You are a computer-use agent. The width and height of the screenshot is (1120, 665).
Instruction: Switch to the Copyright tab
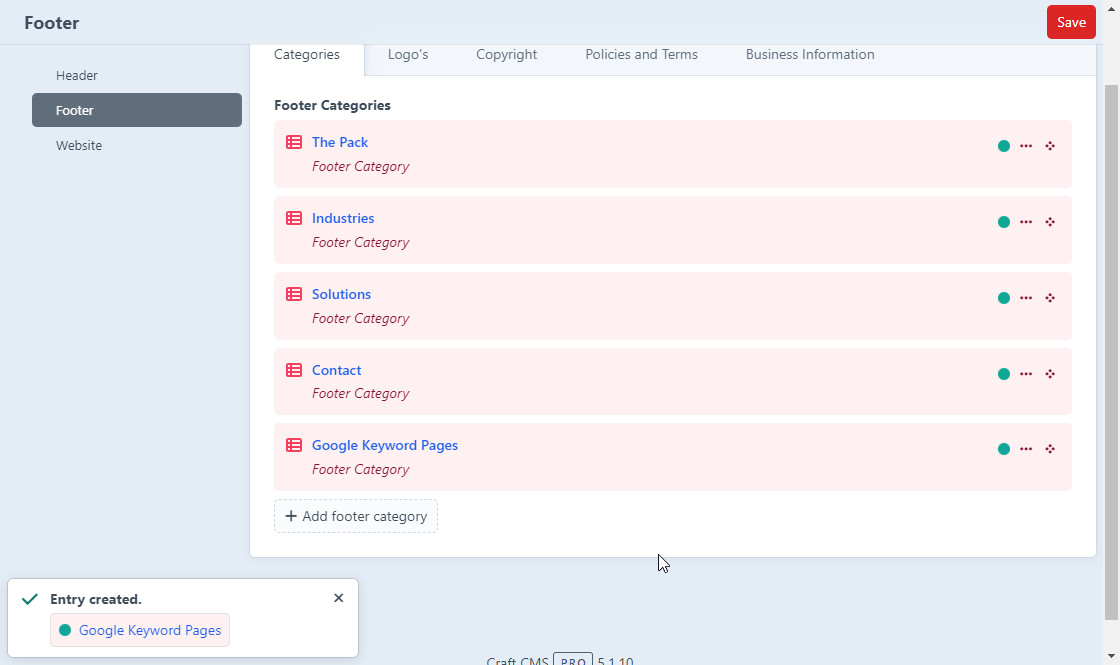click(x=506, y=55)
